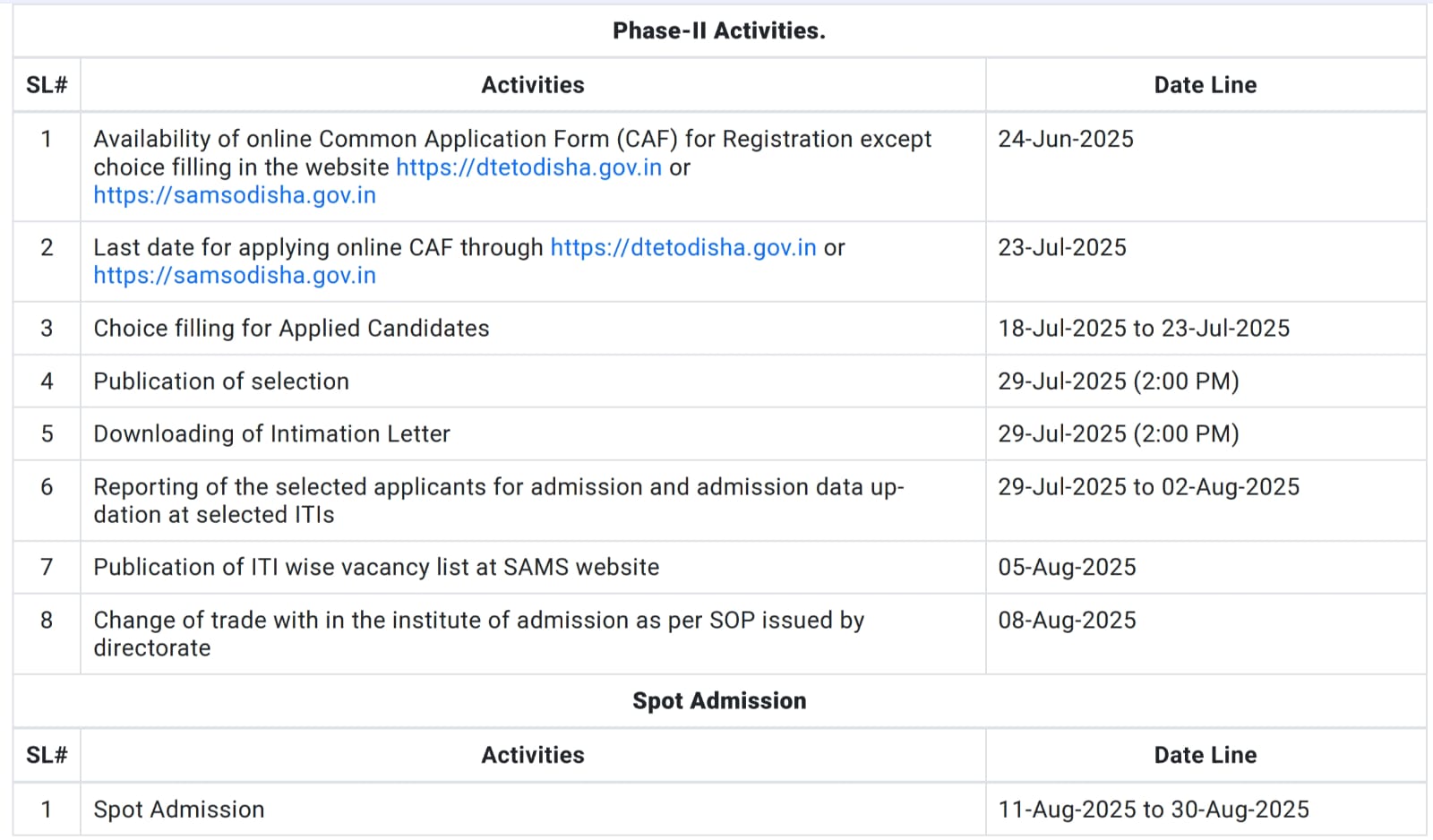Click Publication of ITI wise vacancy list text
Screen dimensions: 1433x840
[376, 567]
